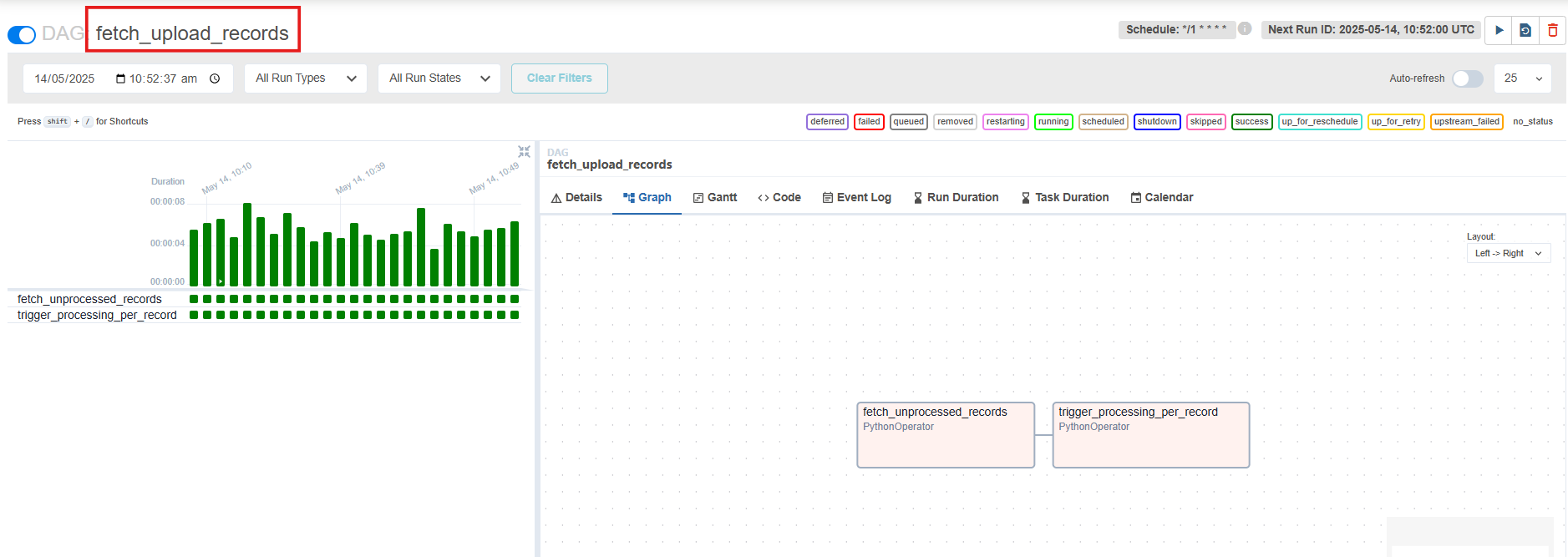Click the reparse DAG icon
Screen dimensions: 1568x557
coord(1525,30)
